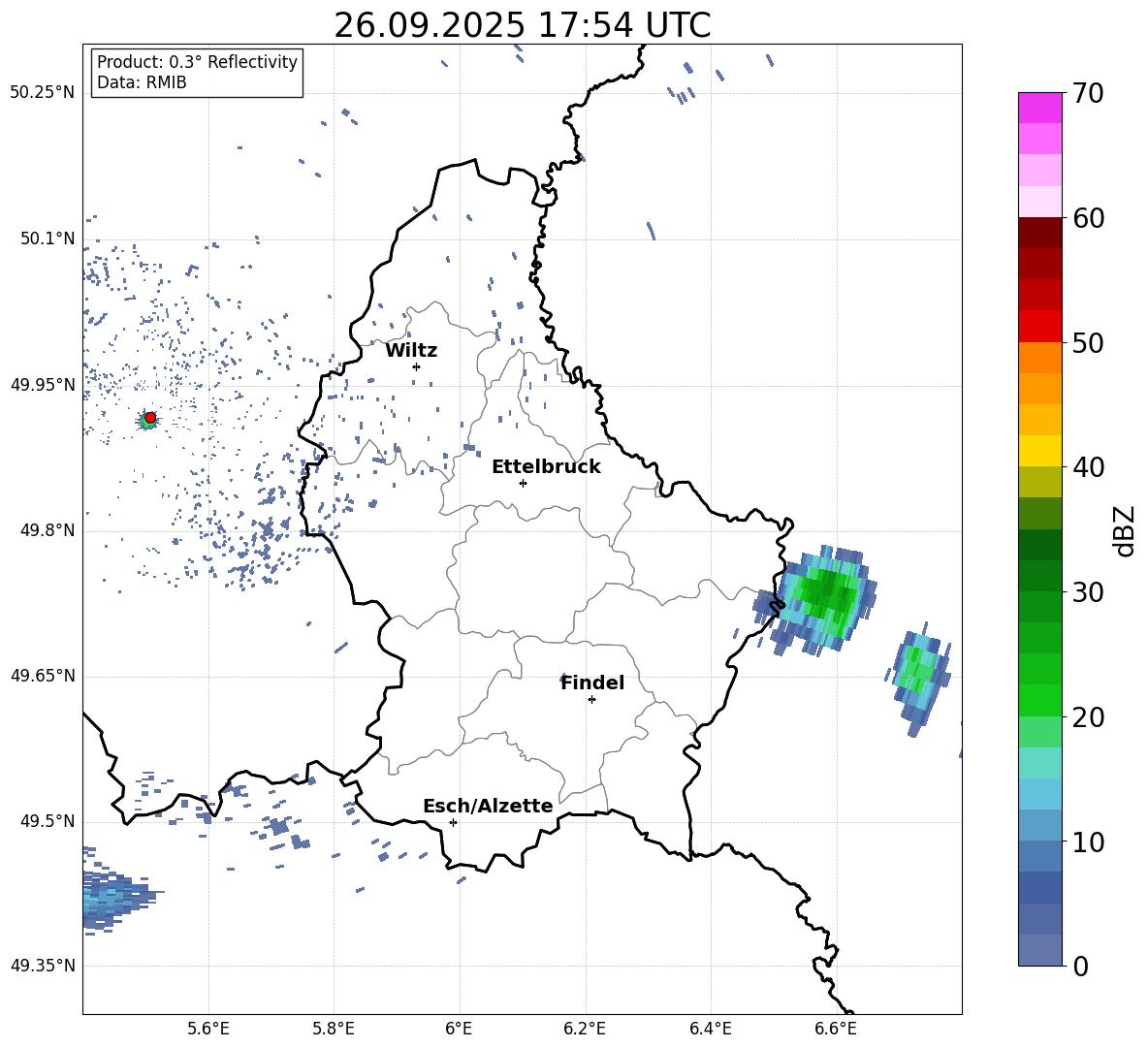This screenshot has height=1048, width=1148.
Task: Click the colorbar tick label 60
Action: coord(1088,218)
